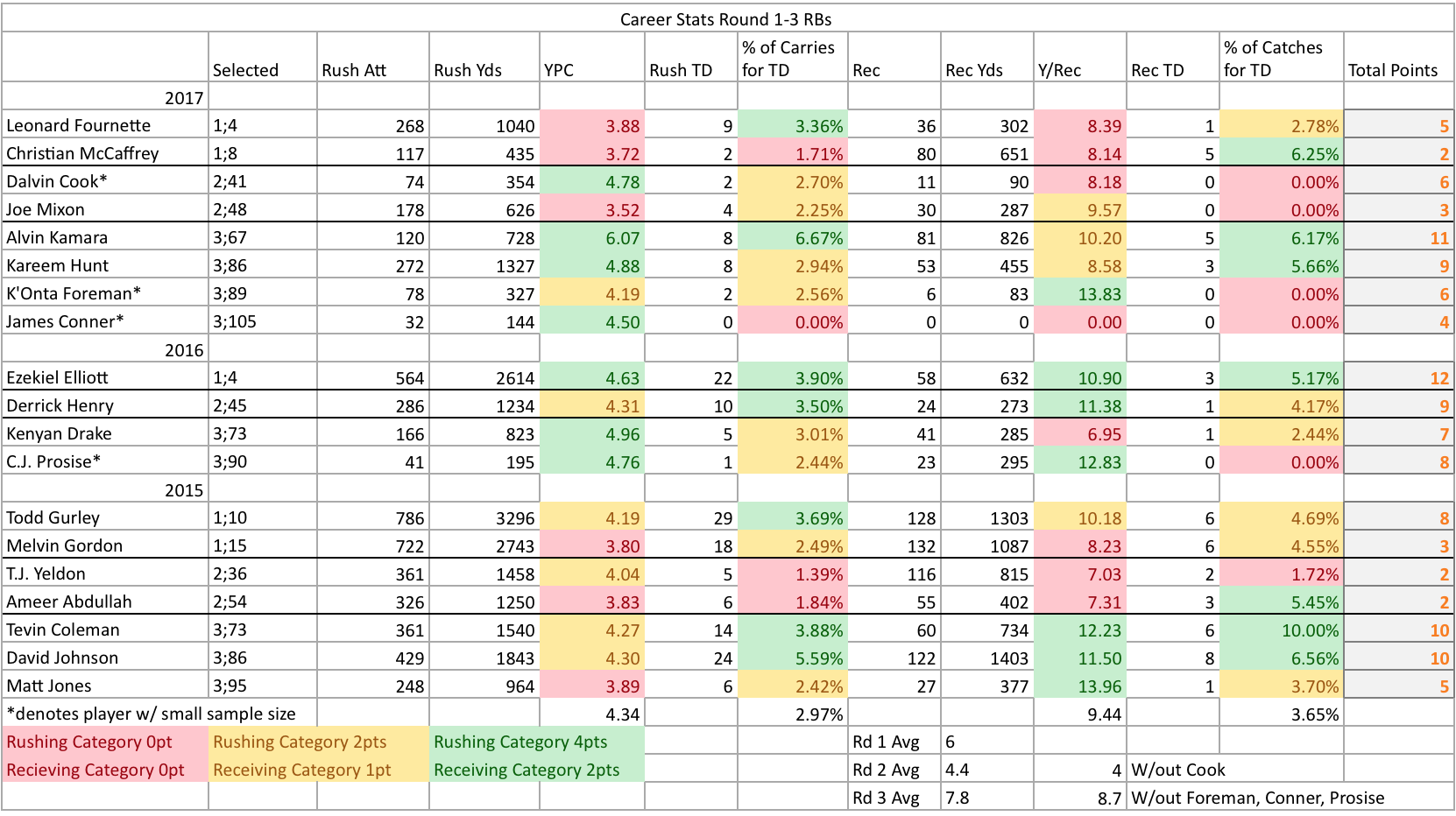The image size is (1456, 816).
Task: Click the Rush Yds column header
Action: [484, 58]
